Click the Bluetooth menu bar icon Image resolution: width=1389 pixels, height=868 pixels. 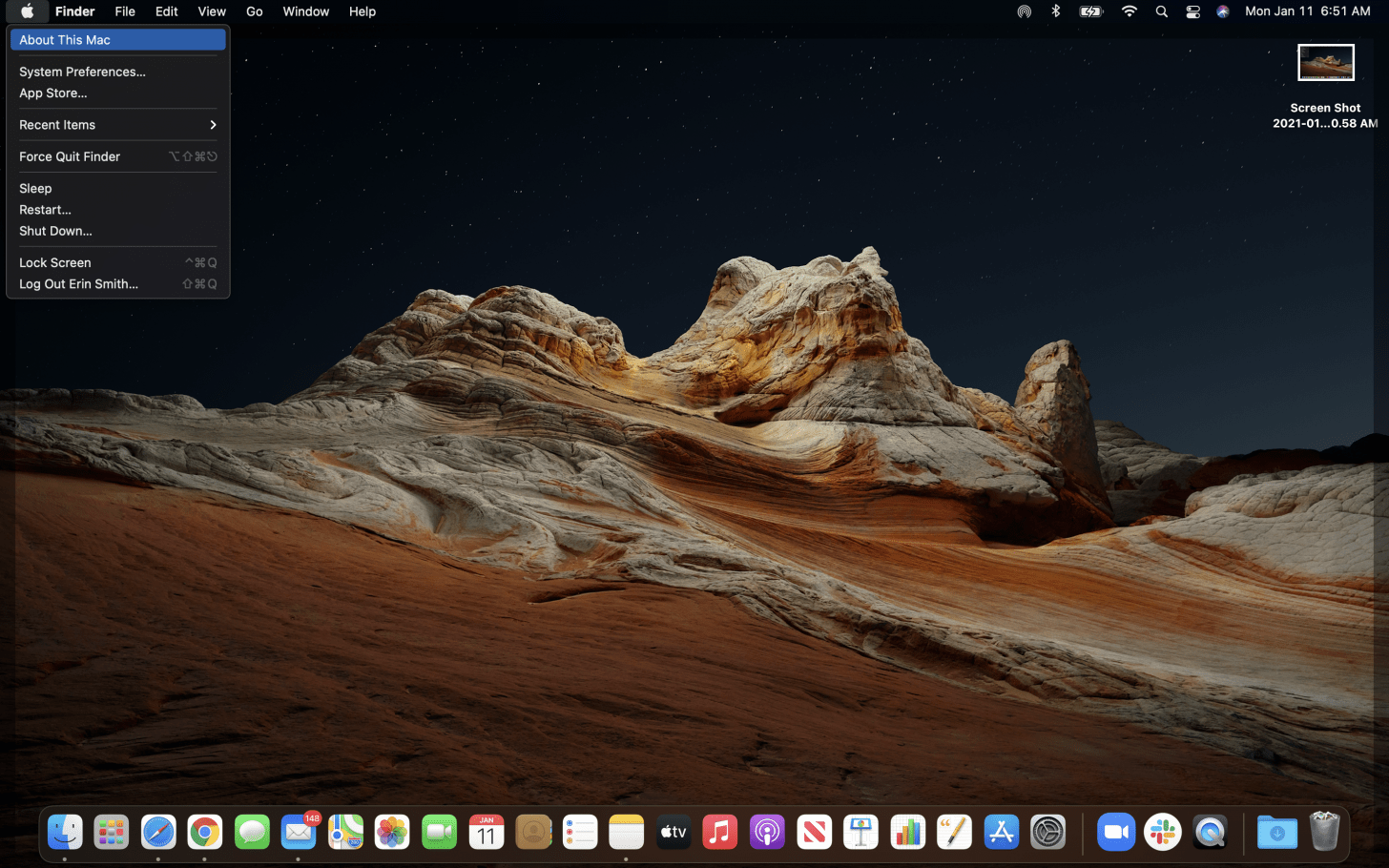click(x=1056, y=11)
